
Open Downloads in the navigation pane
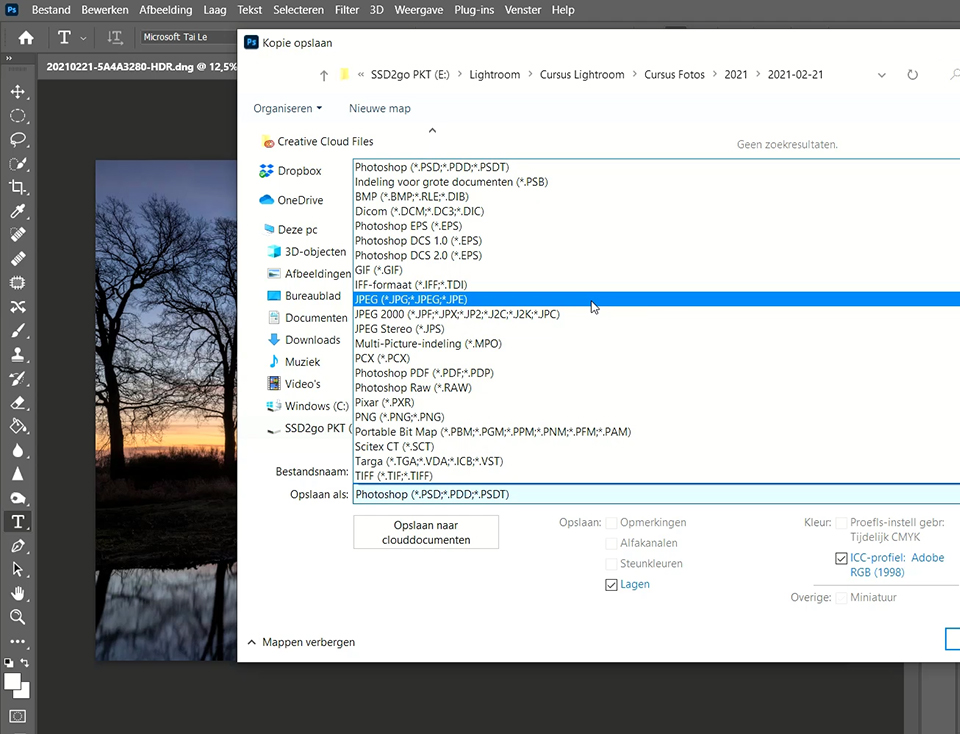(x=312, y=340)
